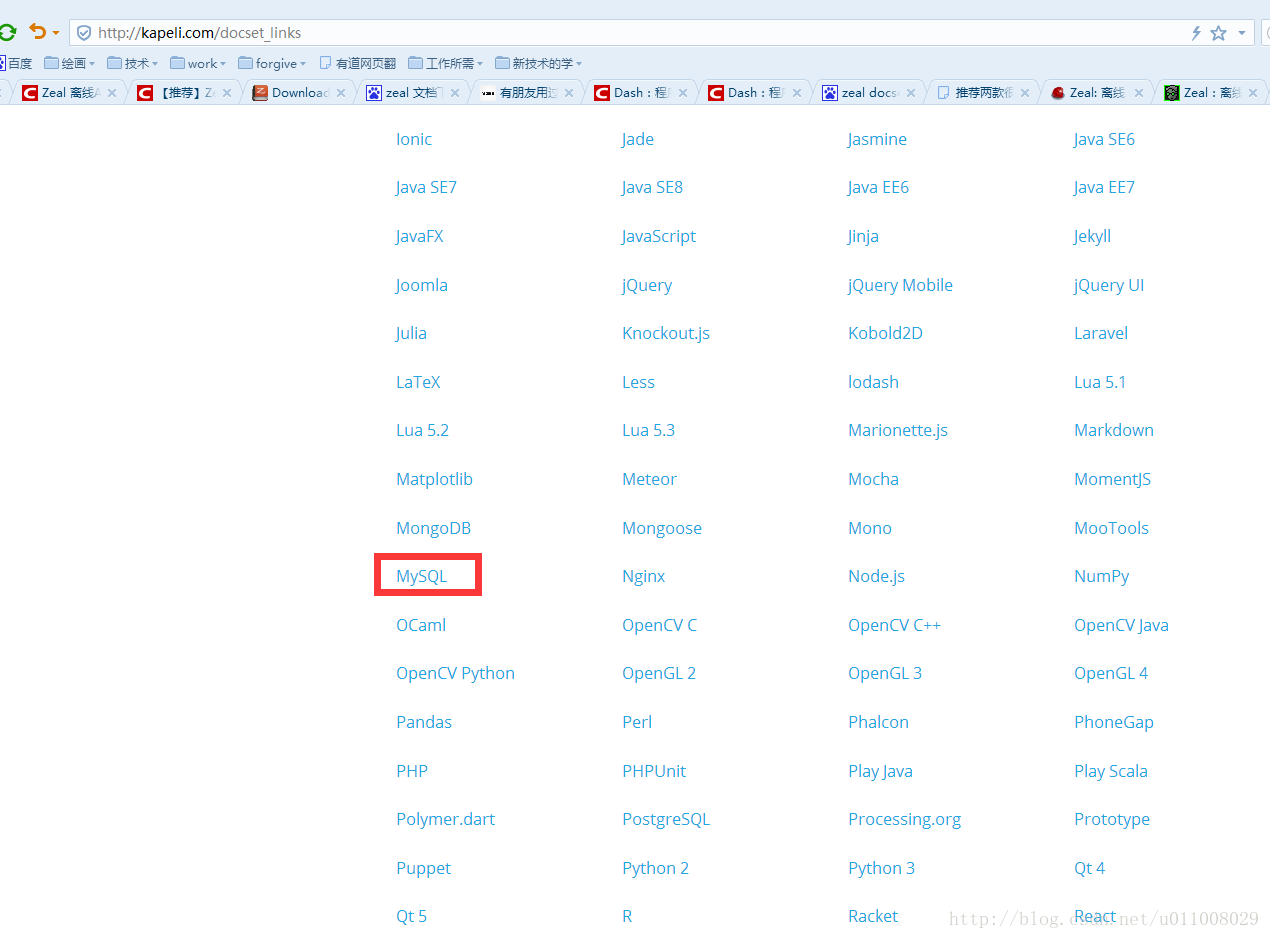This screenshot has height=939, width=1270.
Task: Open the Python 3 docset link
Action: click(881, 868)
